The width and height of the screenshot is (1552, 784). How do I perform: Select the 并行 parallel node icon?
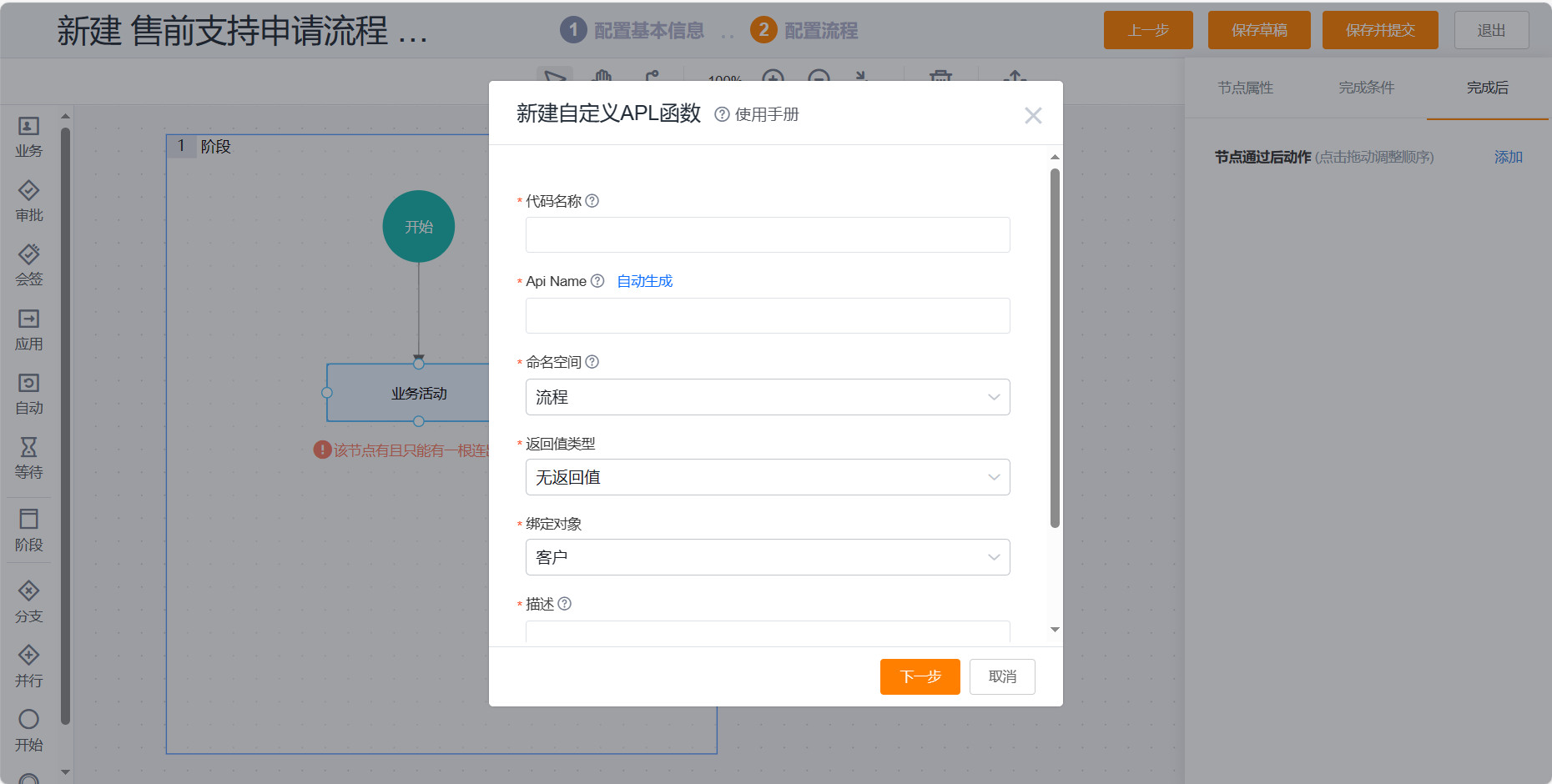click(x=28, y=655)
